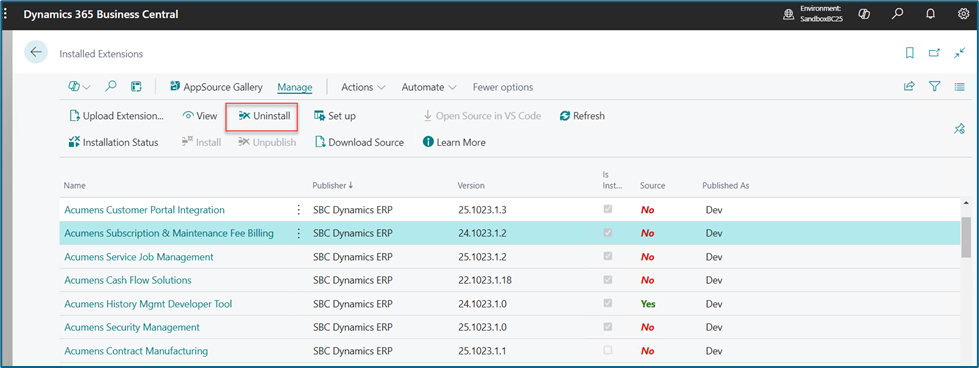Click the green Yes source value

(647, 304)
